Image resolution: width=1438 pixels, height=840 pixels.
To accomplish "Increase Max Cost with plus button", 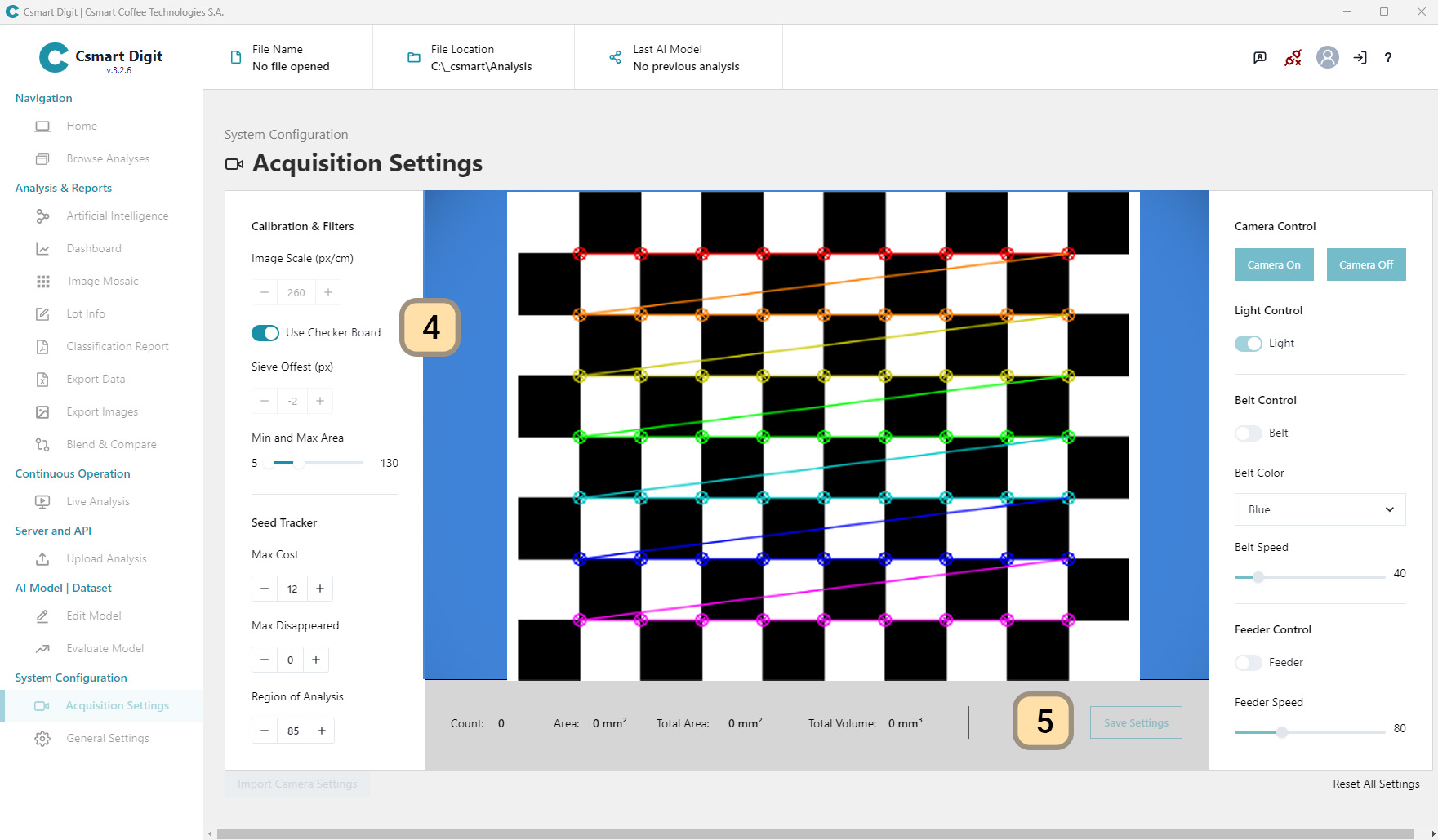I will click(320, 589).
